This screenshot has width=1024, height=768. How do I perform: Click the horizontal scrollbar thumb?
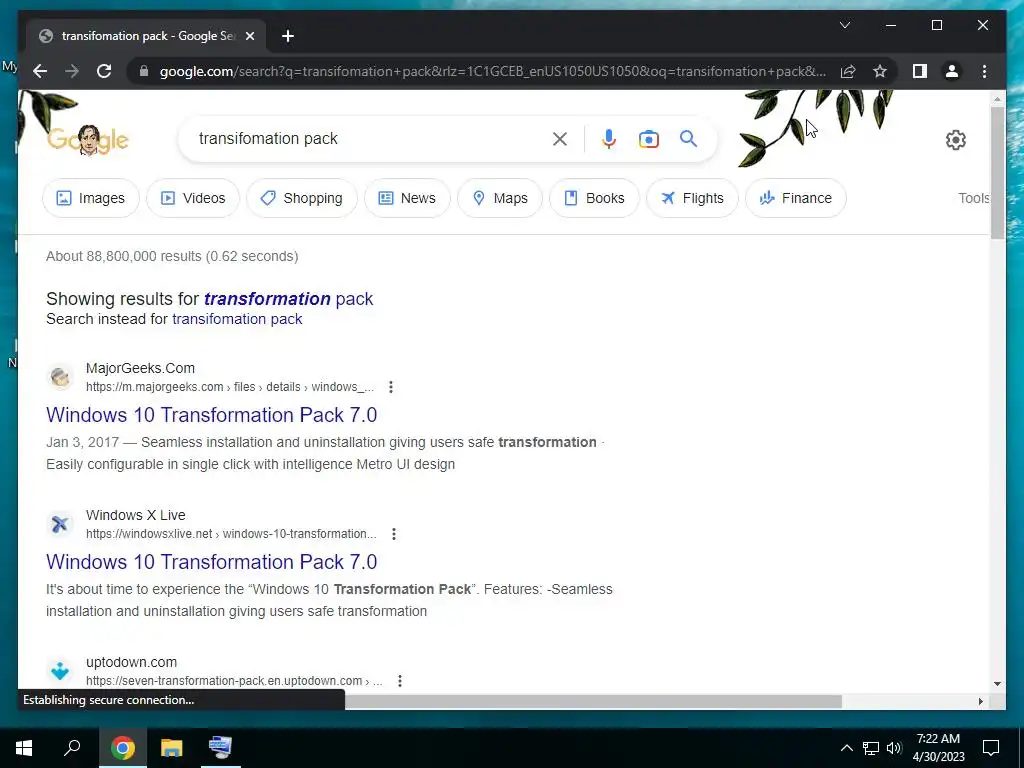(x=593, y=701)
